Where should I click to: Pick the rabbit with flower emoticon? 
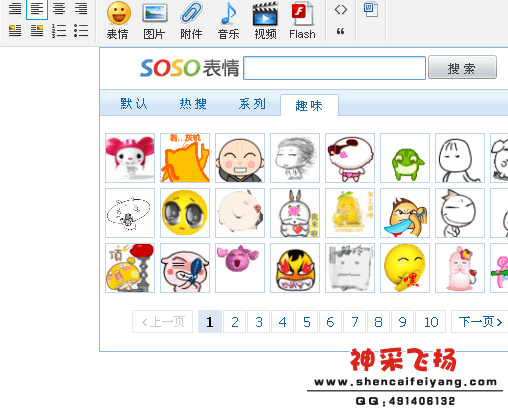pyautogui.click(x=295, y=213)
